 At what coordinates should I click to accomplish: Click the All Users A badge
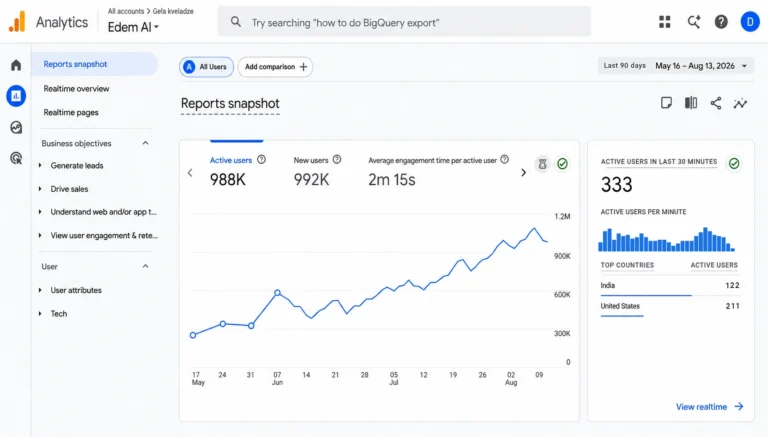coord(189,67)
